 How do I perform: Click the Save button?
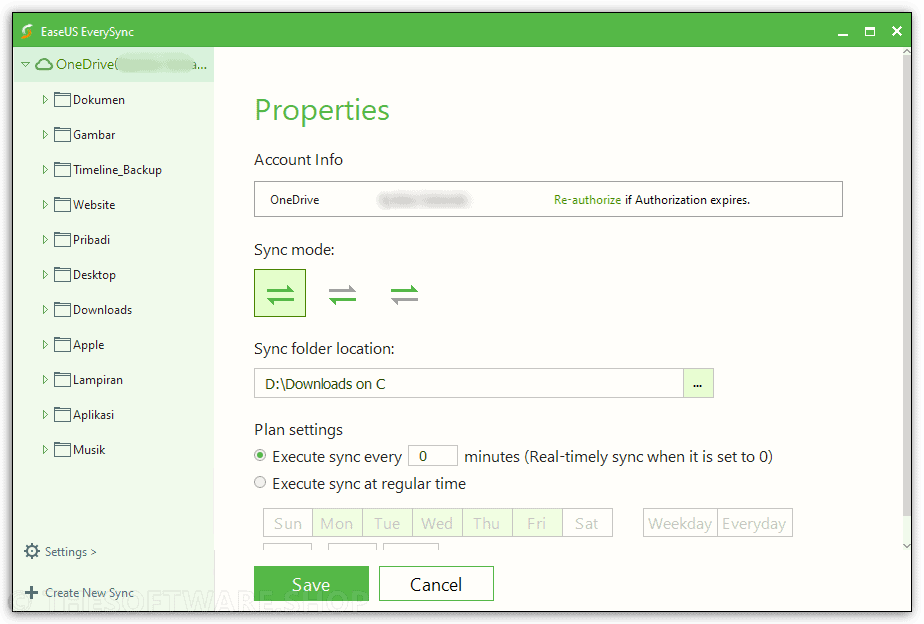(x=311, y=583)
